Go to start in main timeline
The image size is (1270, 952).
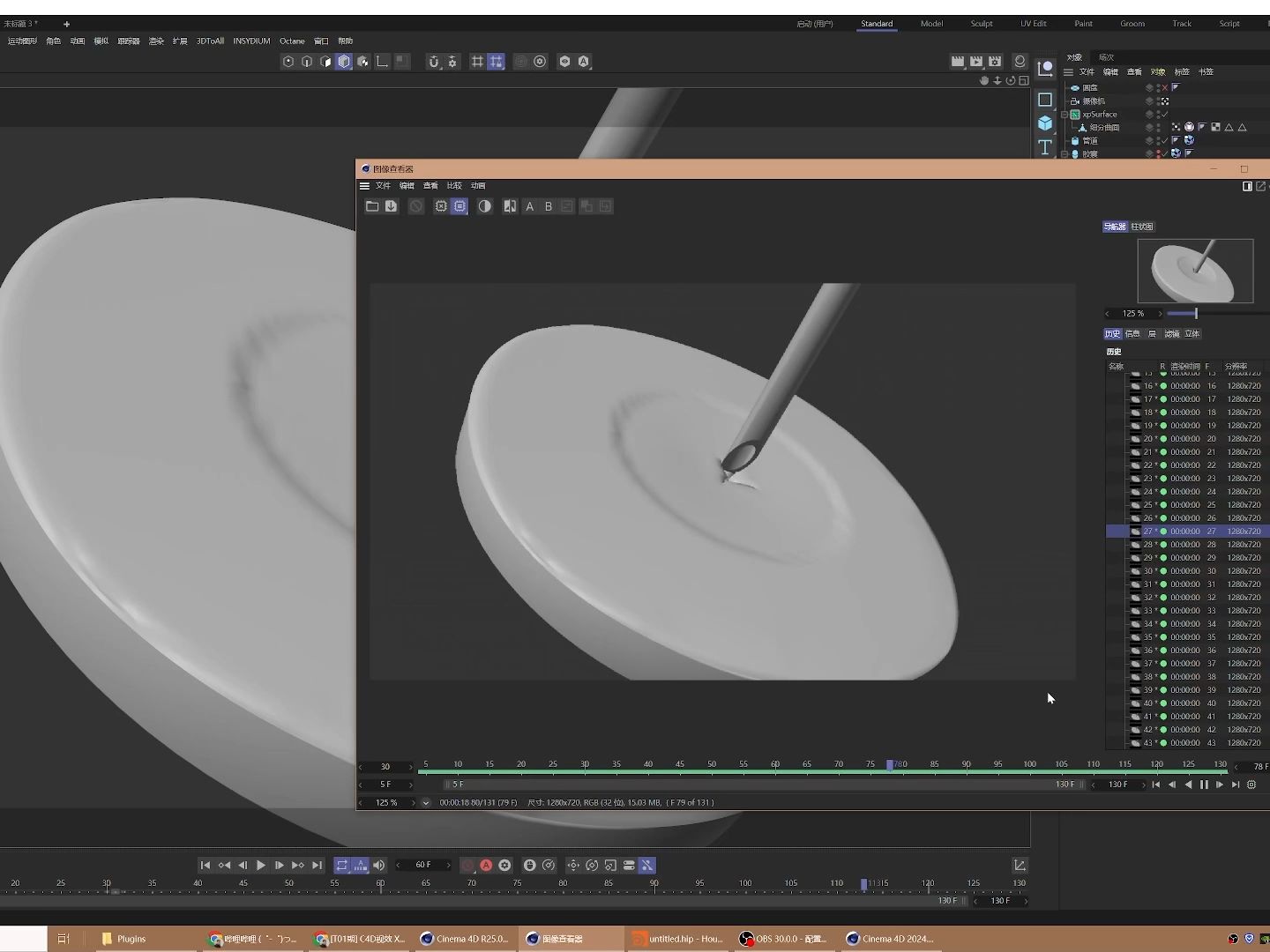(x=205, y=866)
